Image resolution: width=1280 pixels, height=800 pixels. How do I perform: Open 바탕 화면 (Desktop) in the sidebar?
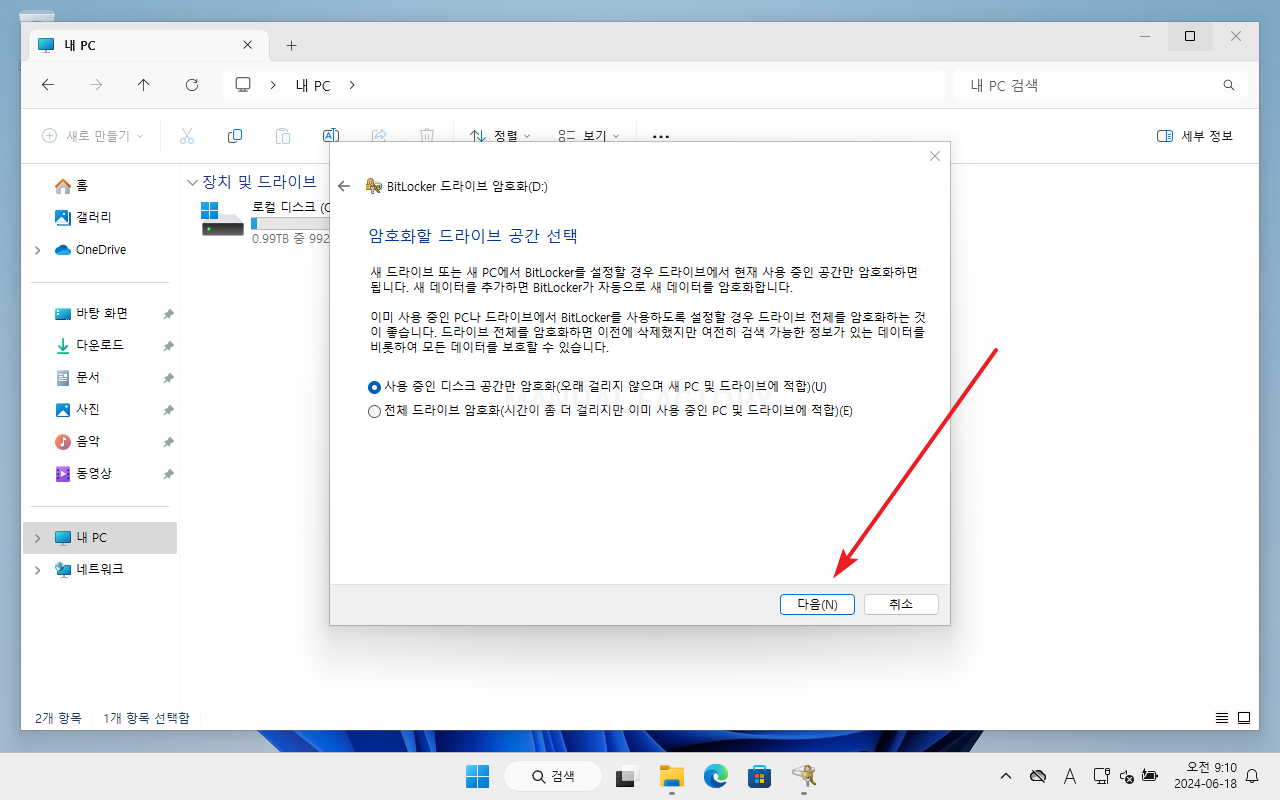99,313
